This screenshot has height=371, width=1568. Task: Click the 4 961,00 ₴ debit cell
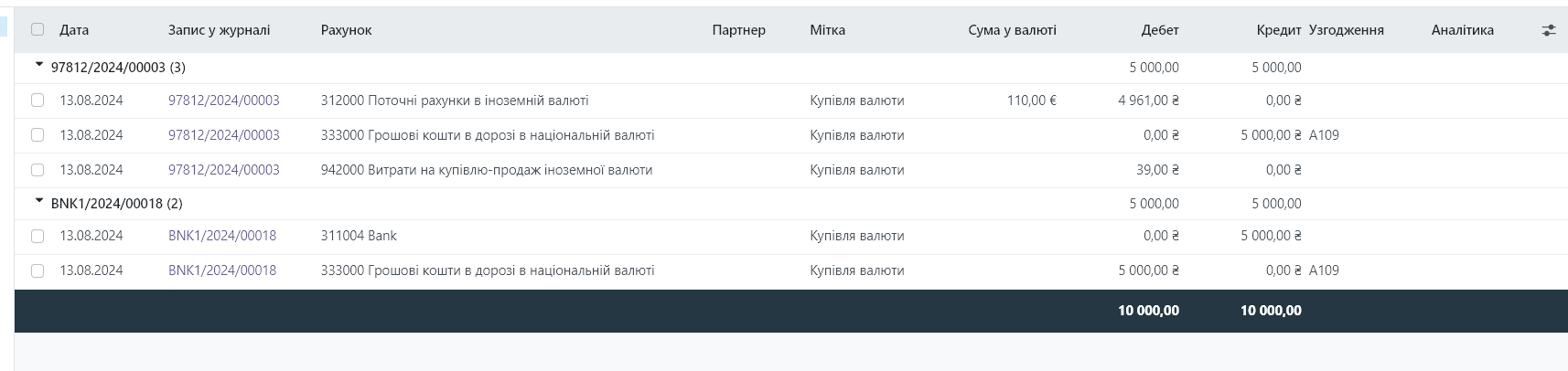[x=1148, y=101]
